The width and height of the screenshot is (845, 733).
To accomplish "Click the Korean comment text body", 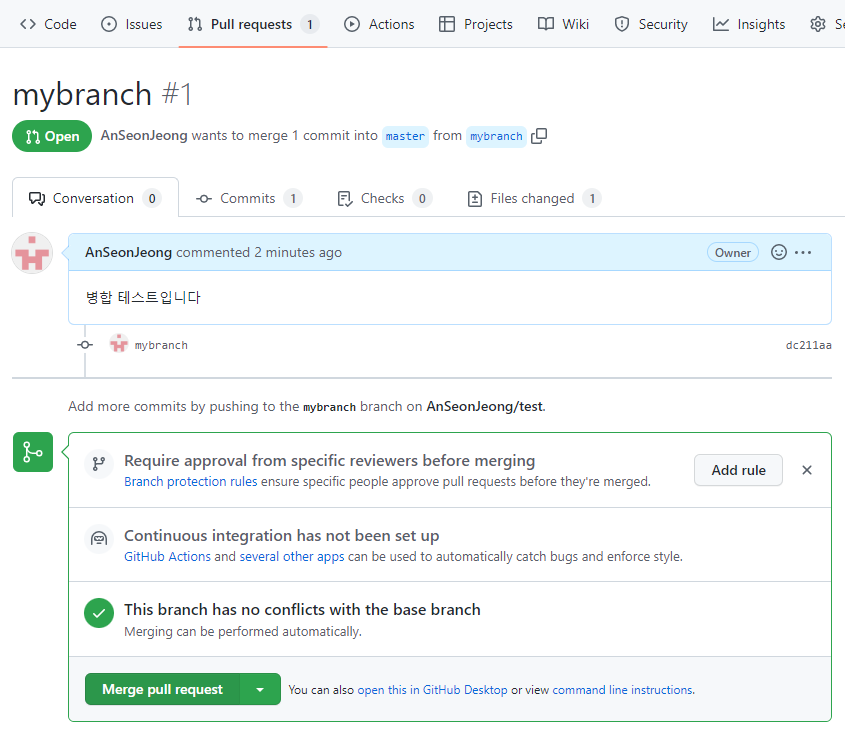I will click(143, 297).
